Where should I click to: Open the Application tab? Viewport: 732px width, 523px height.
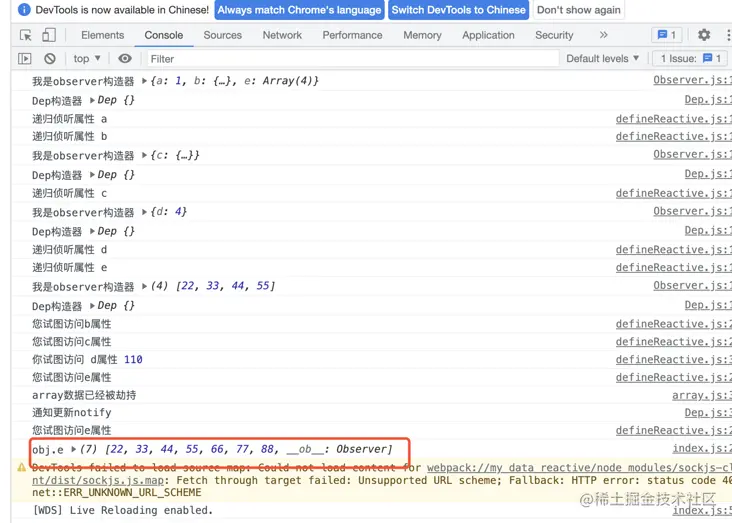[488, 35]
